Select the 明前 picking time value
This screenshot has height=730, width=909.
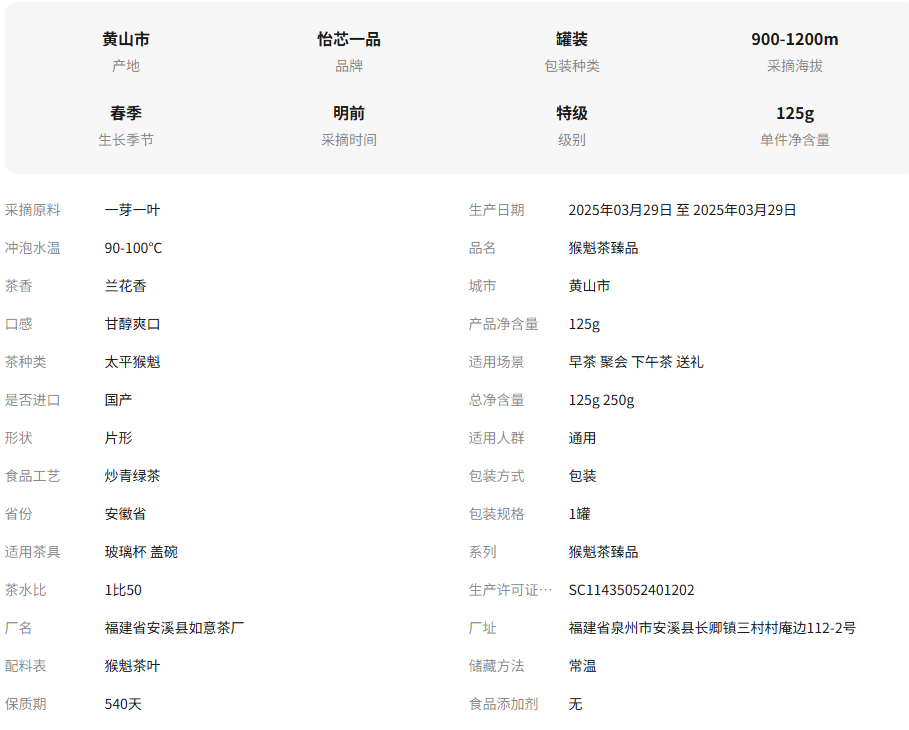(x=349, y=113)
